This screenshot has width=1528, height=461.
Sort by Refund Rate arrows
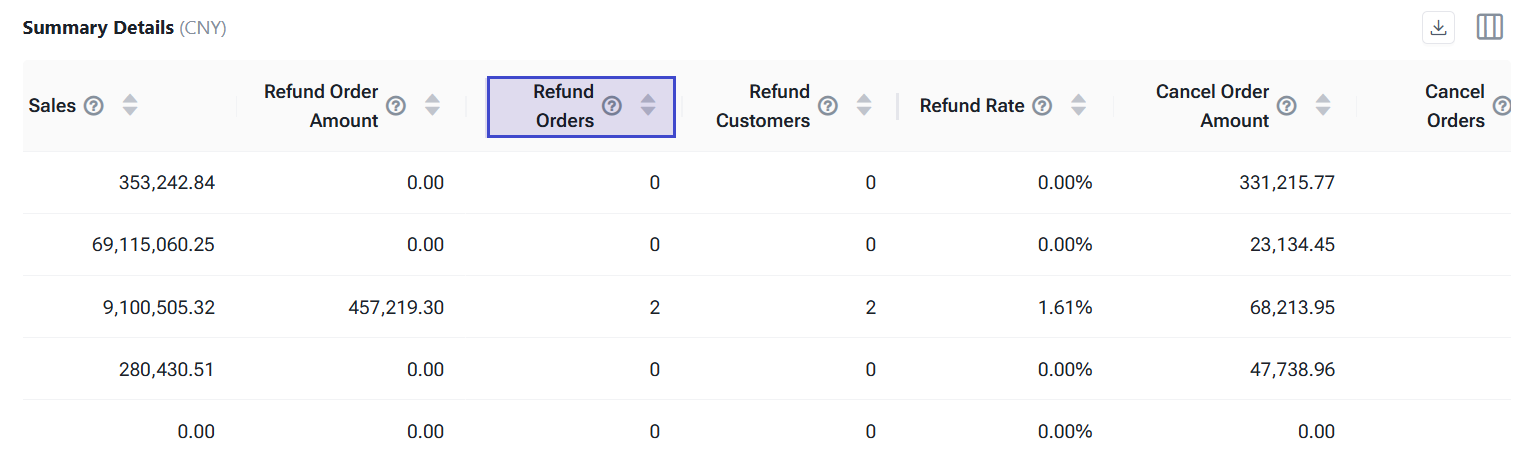click(x=1078, y=106)
